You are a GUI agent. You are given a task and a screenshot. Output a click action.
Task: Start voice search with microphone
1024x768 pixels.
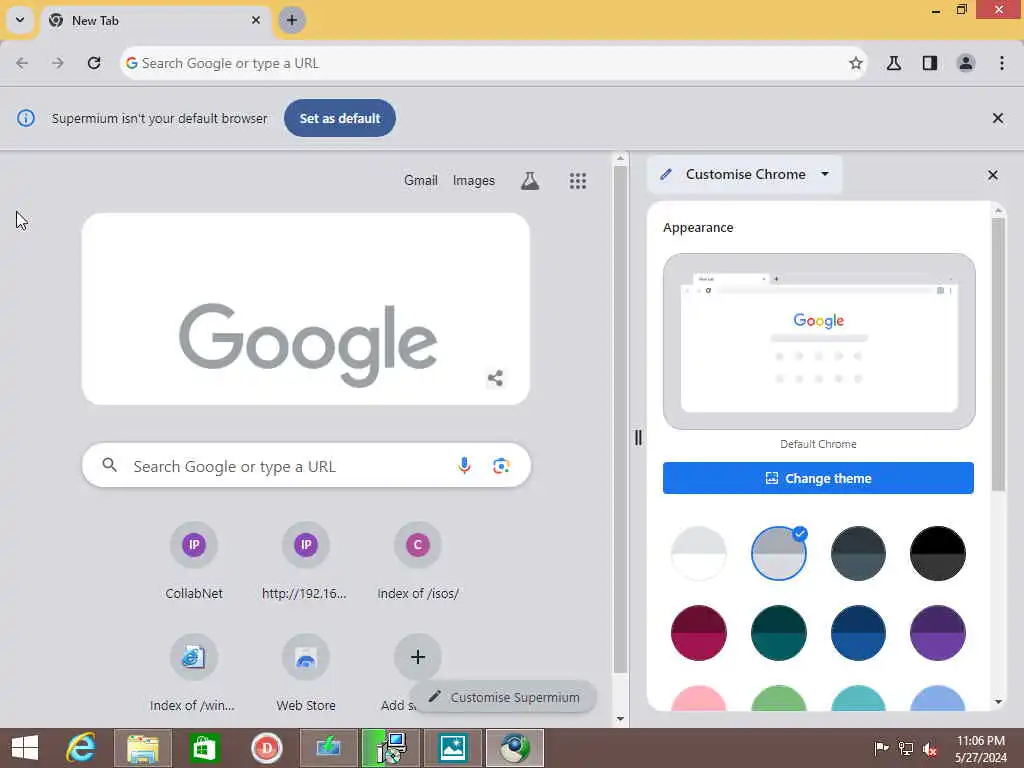[x=464, y=466]
